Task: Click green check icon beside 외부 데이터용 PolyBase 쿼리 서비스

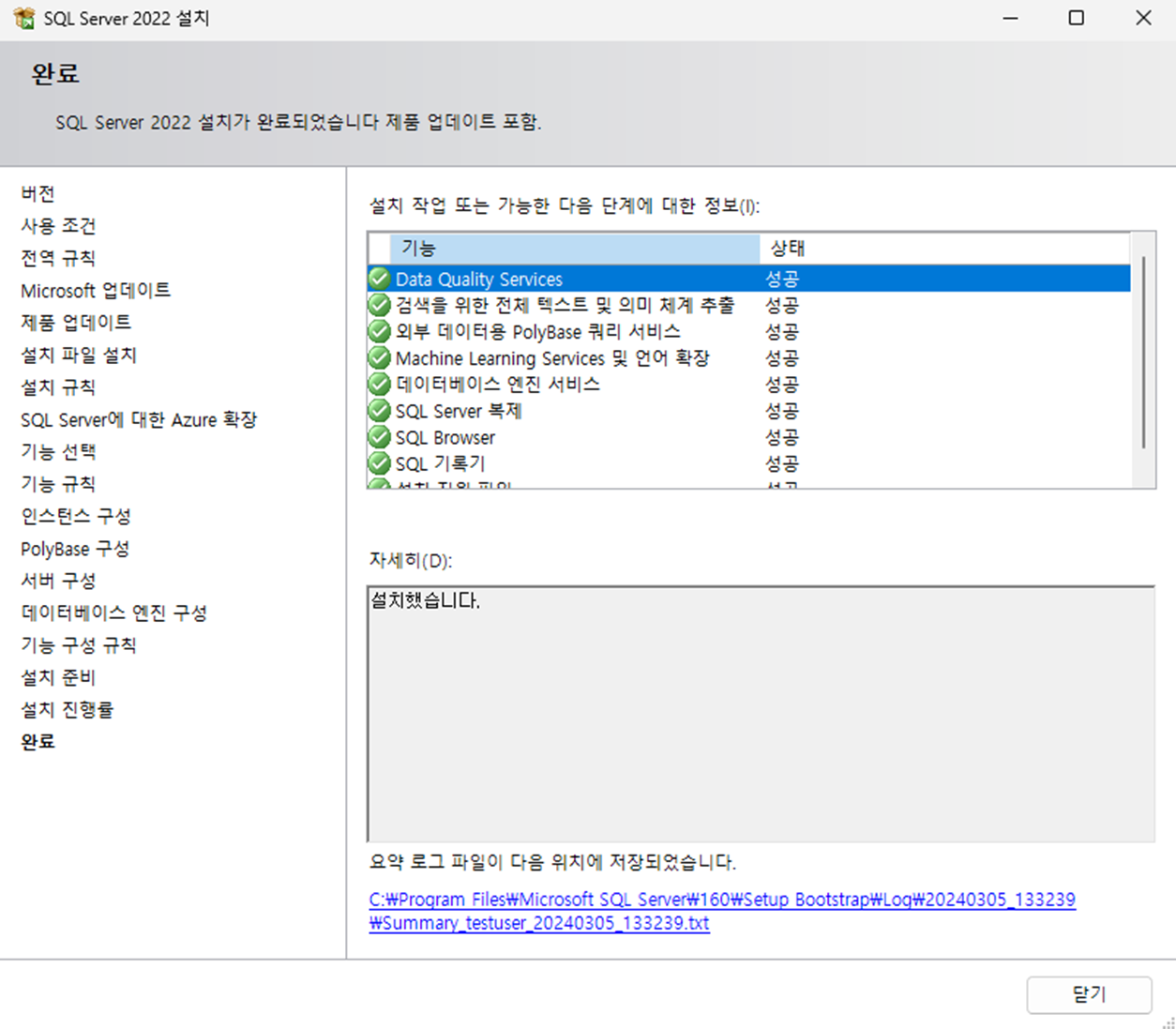Action: pyautogui.click(x=380, y=331)
